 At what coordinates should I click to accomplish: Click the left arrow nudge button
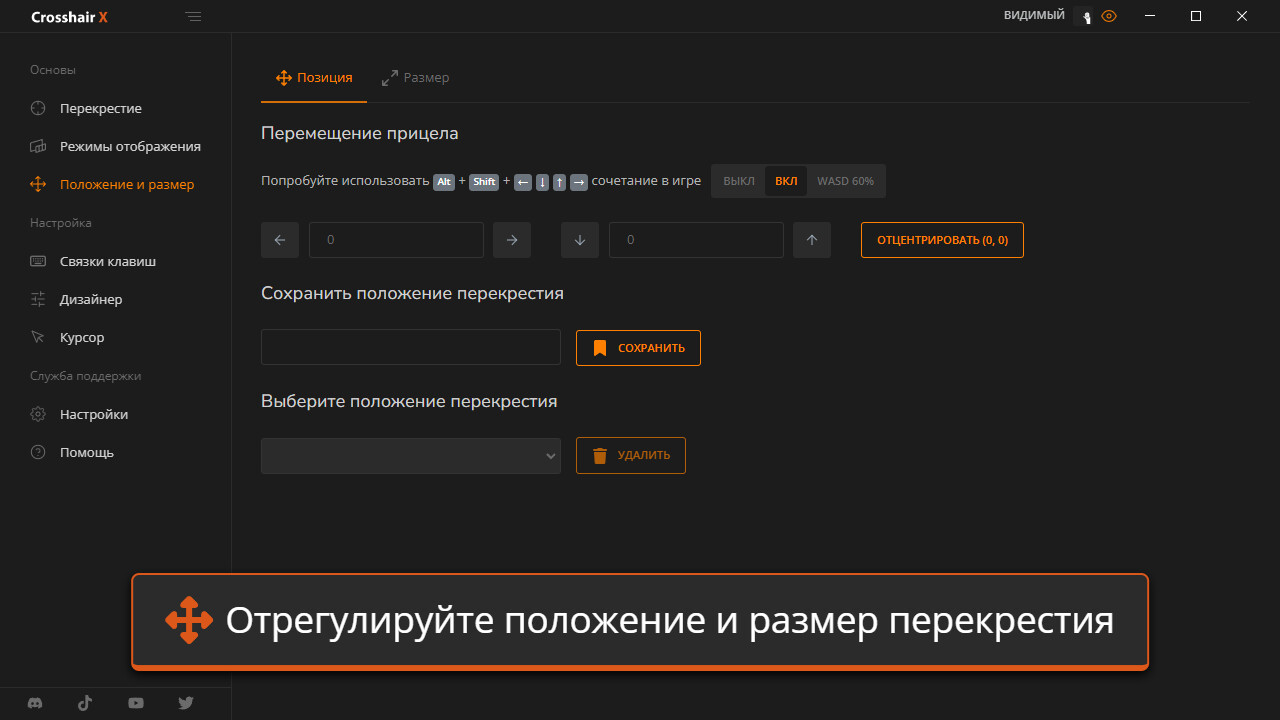[280, 240]
